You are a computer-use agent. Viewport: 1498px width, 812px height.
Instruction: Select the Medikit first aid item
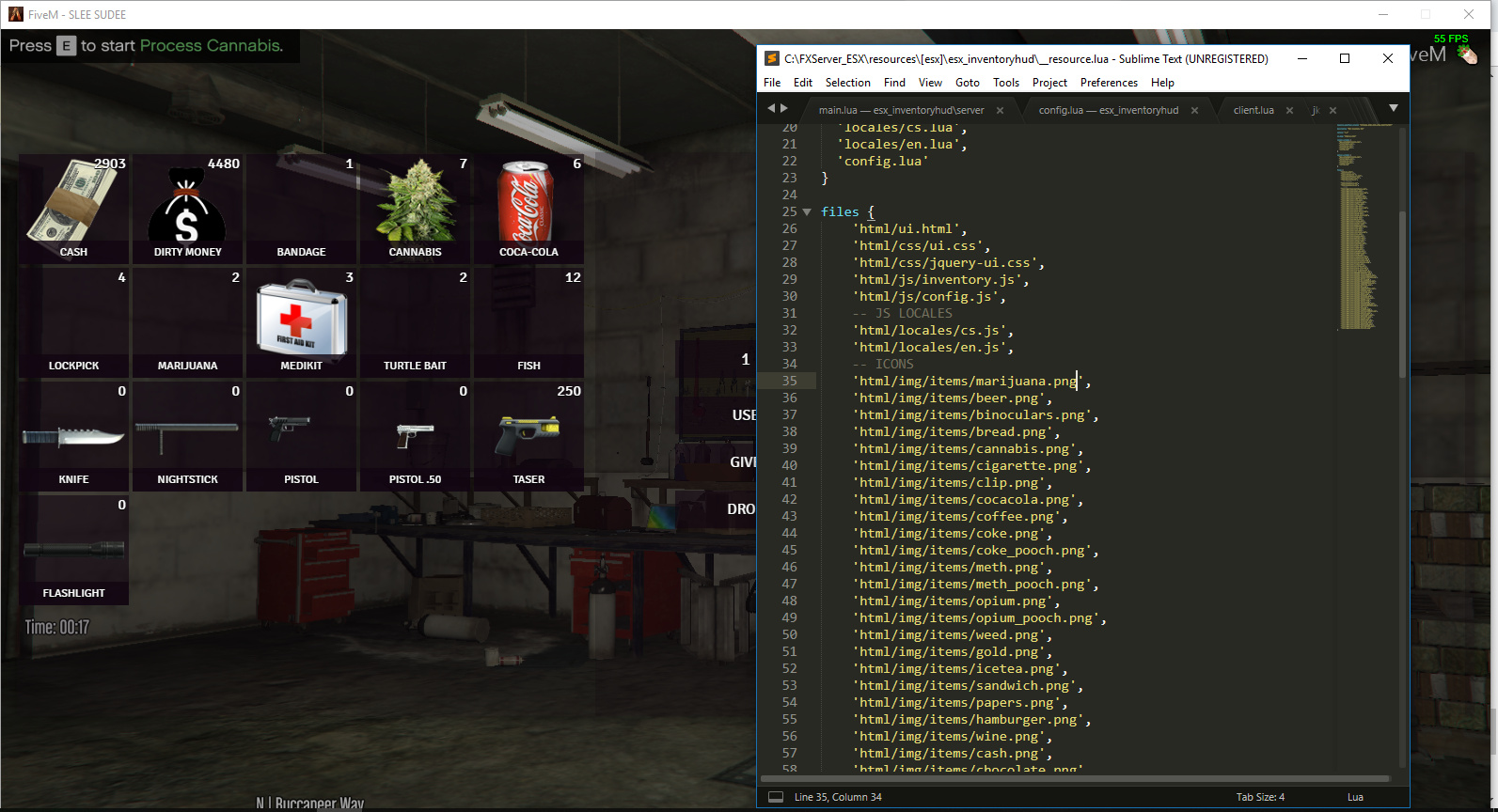(x=301, y=321)
